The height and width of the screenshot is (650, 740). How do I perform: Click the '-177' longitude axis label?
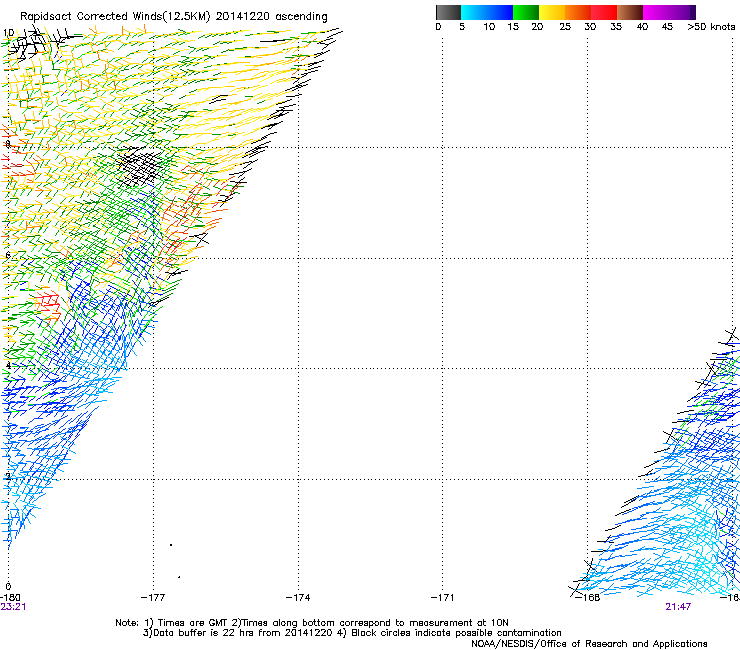153,598
